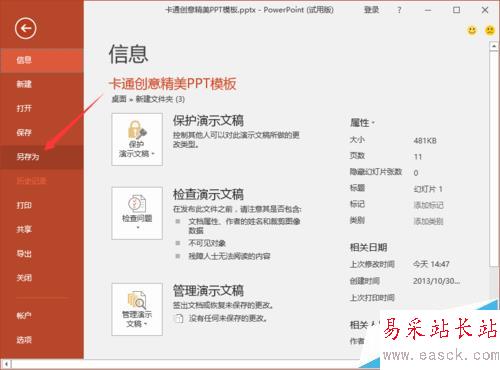500x370 pixels.
Task: Open the 打印 menu item
Action: [42, 205]
